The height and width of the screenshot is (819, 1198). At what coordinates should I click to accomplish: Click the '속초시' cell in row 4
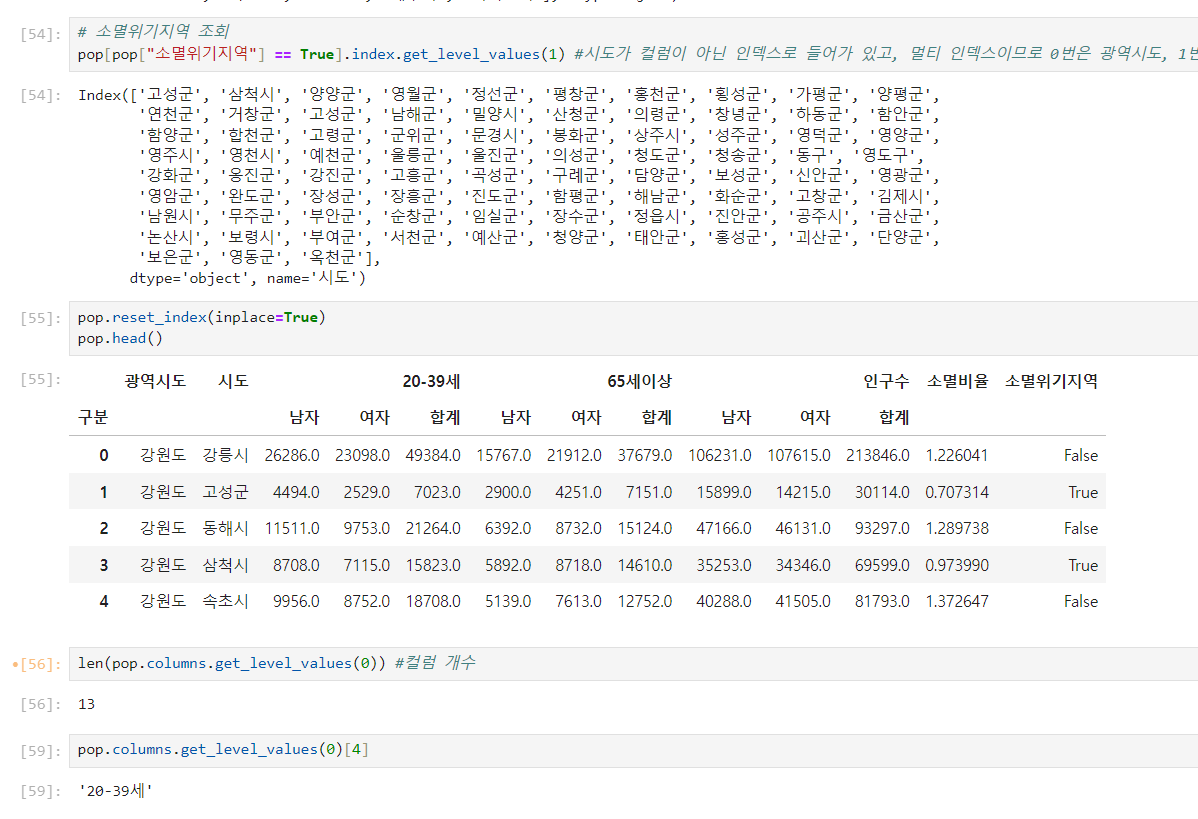225,601
